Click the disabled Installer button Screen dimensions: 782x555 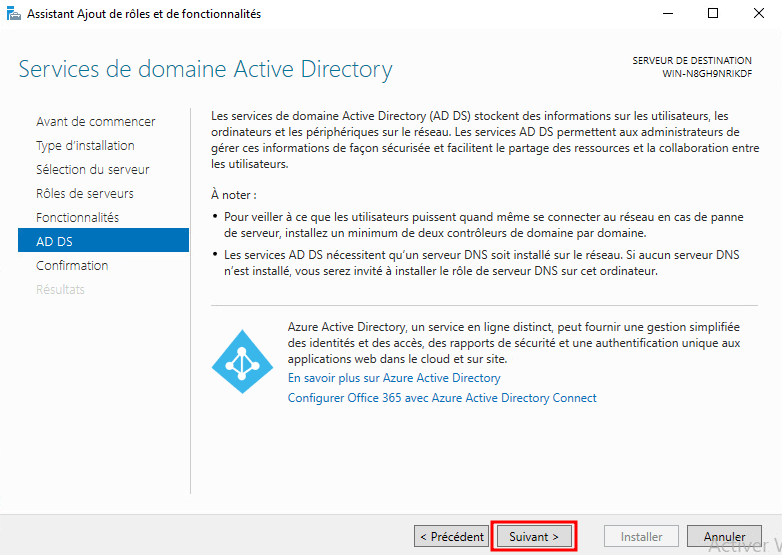(641, 537)
